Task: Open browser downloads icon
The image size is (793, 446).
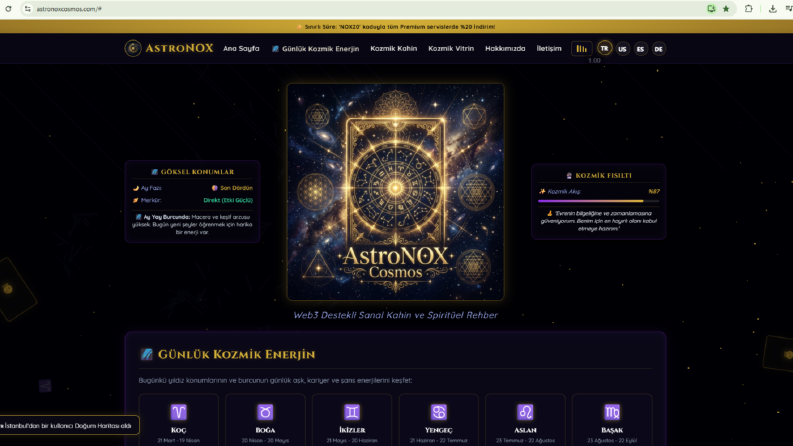Action: pos(772,9)
